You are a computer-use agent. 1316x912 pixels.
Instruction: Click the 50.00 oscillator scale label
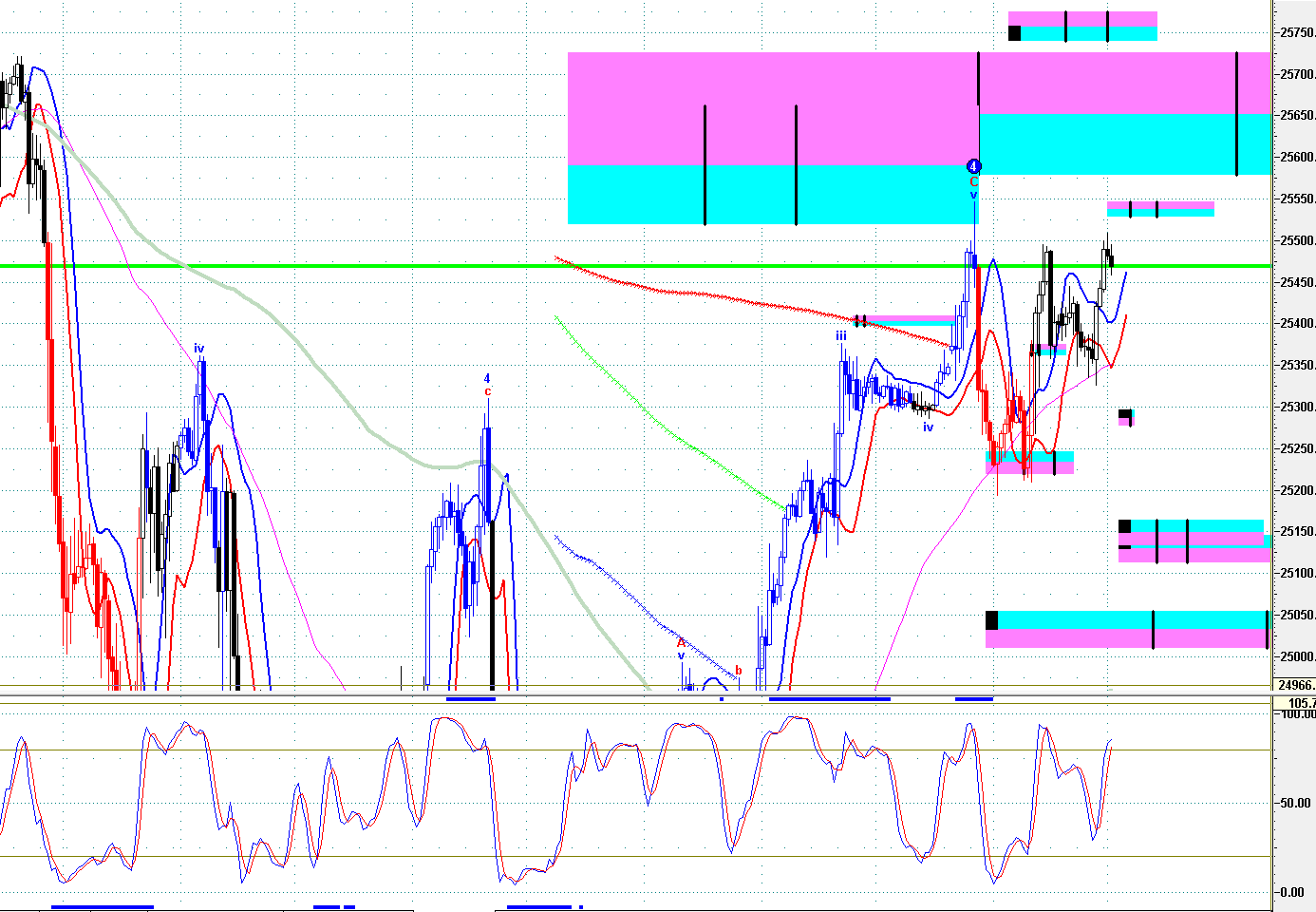coord(1297,803)
